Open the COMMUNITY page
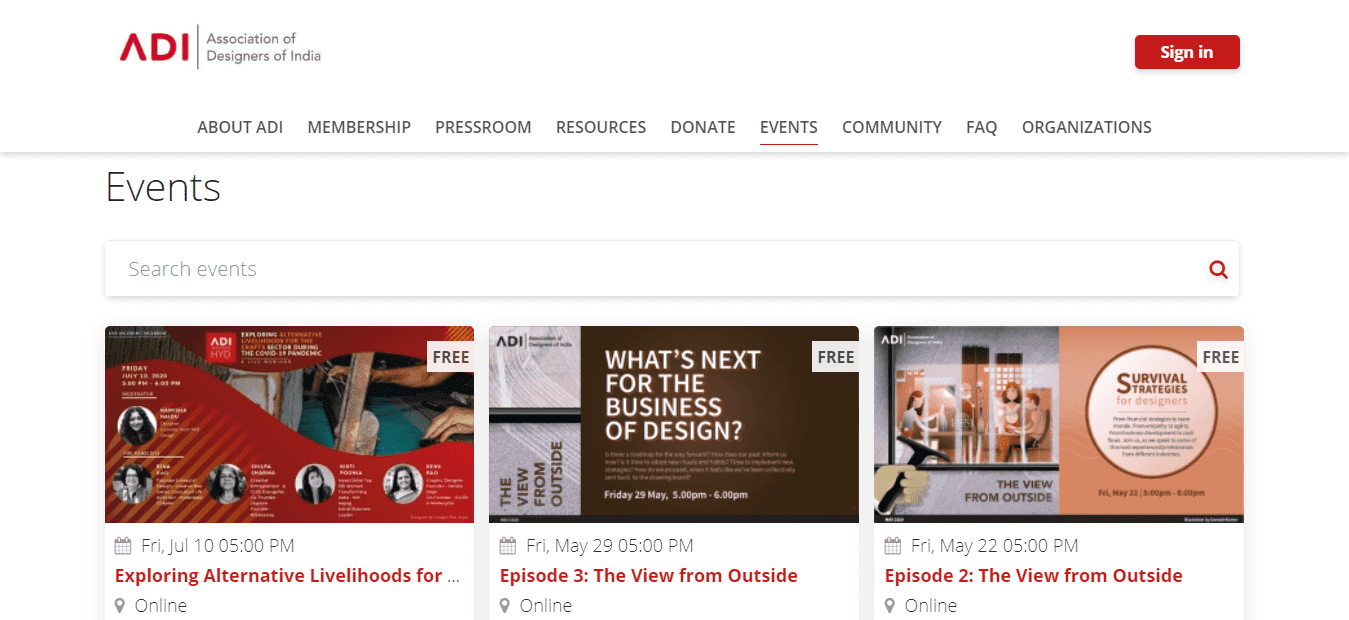The image size is (1349, 620). (x=891, y=127)
